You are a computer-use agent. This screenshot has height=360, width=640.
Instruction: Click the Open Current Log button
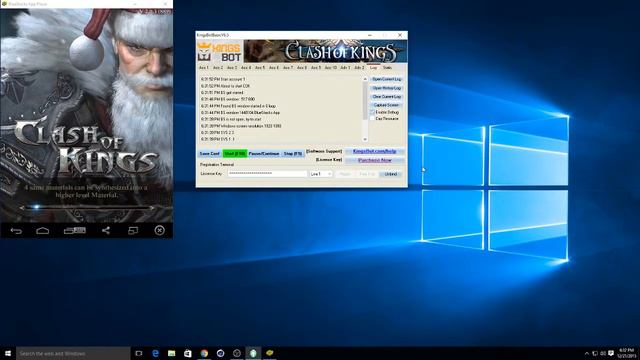tap(387, 79)
